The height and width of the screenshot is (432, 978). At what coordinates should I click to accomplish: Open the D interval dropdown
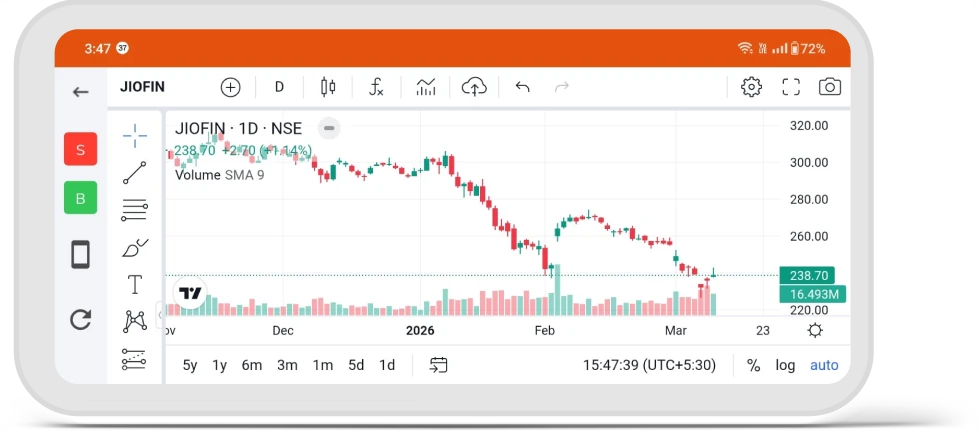tap(279, 87)
